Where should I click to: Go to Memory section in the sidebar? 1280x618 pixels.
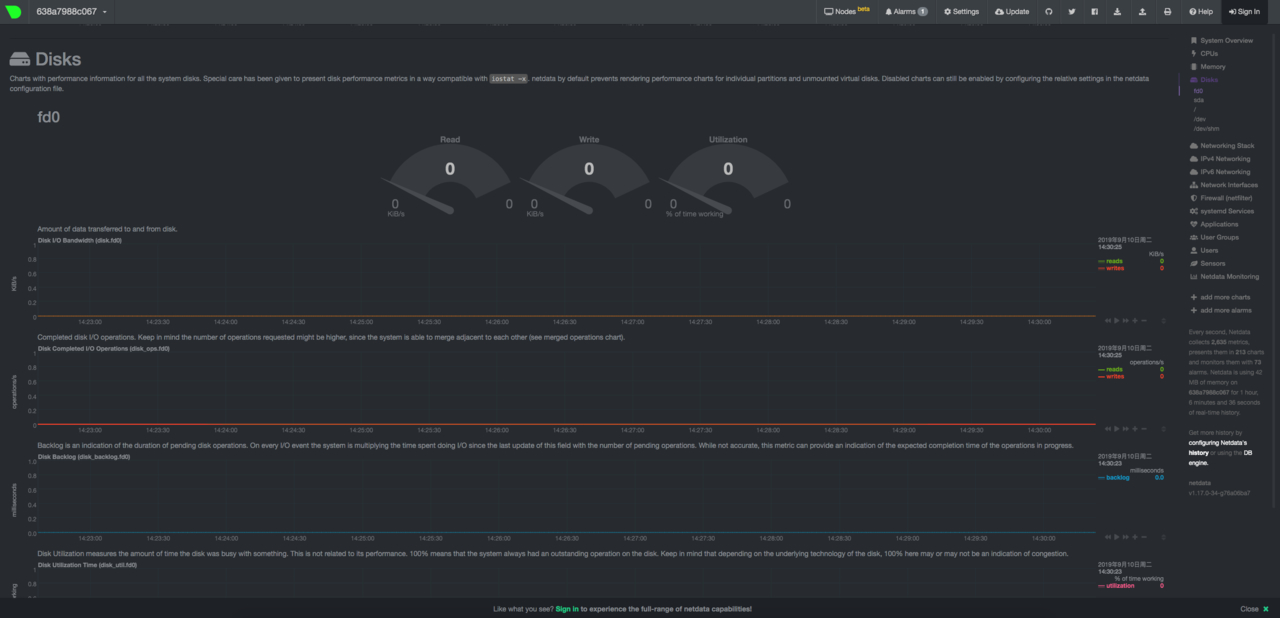1207,67
